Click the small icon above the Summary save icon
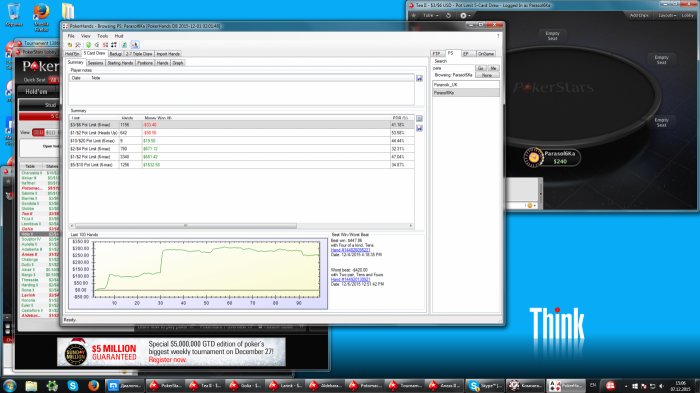This screenshot has height=393, width=700. [419, 118]
